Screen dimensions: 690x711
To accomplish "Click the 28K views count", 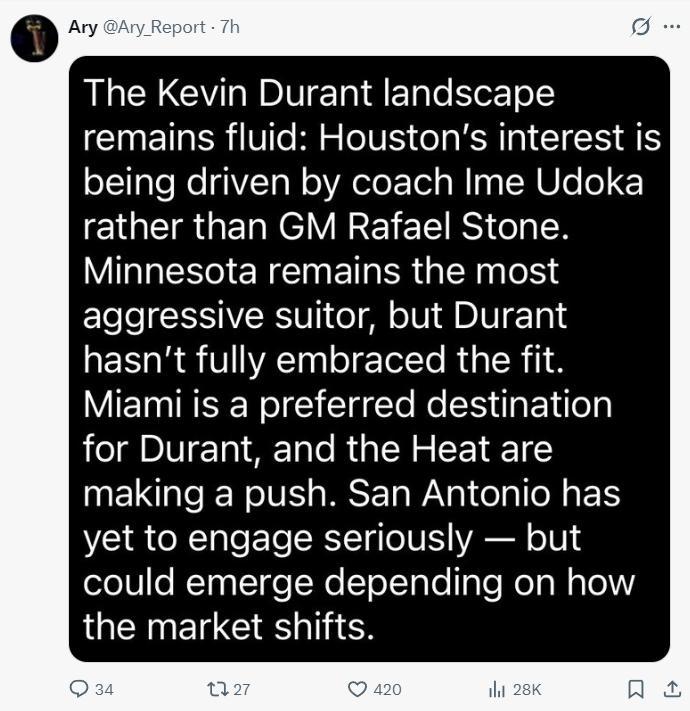I will coord(526,689).
